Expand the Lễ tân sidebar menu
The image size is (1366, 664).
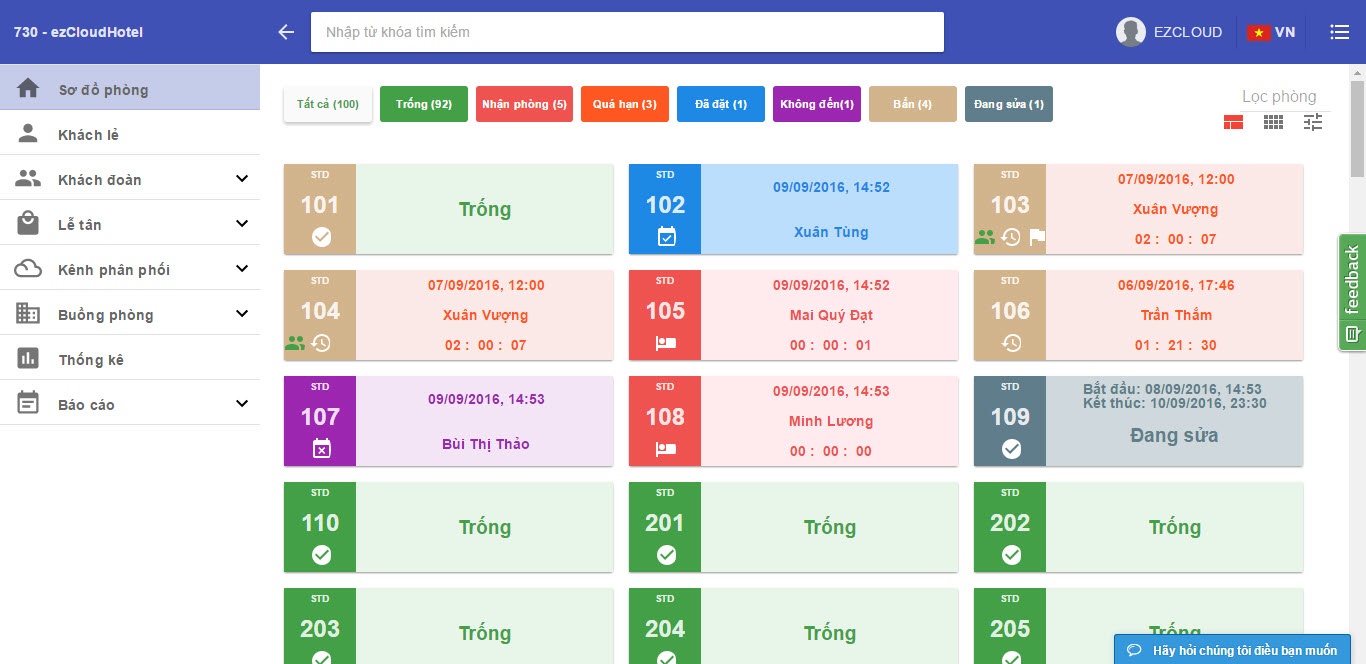click(x=241, y=224)
